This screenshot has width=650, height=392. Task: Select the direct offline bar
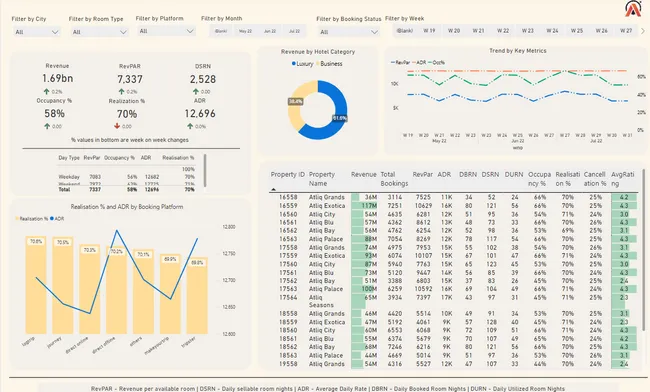pos(116,290)
